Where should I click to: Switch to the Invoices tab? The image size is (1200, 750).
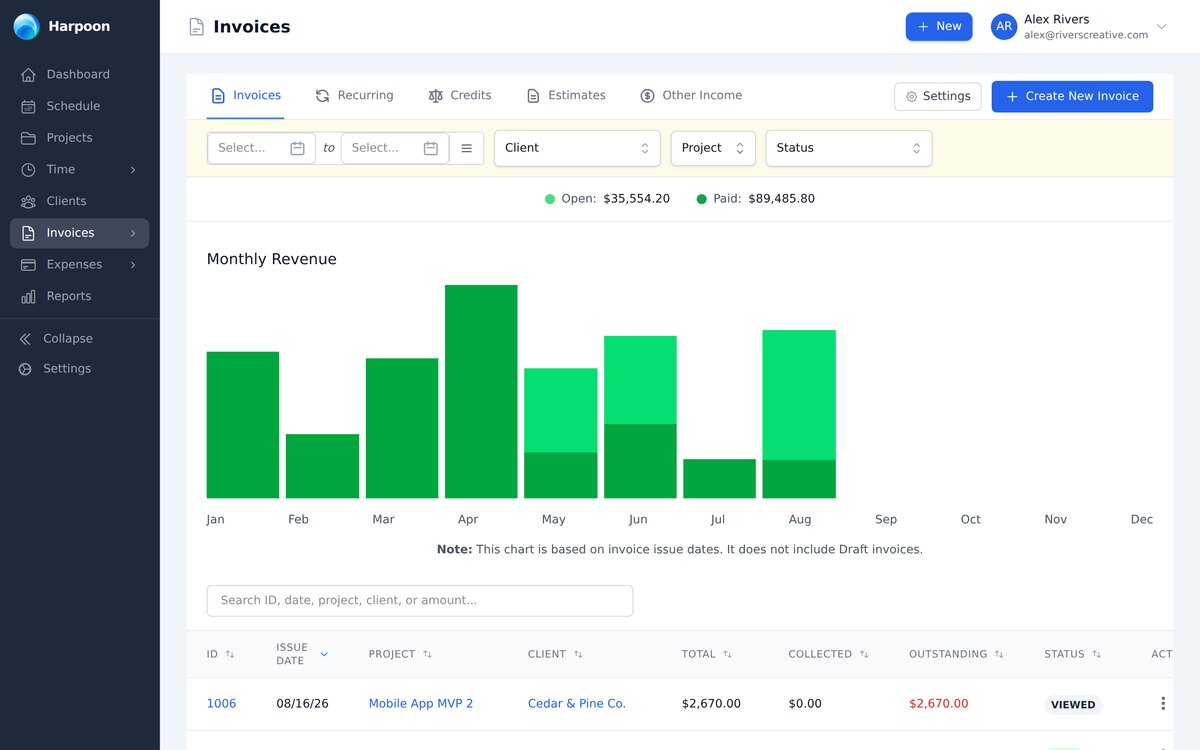(x=246, y=96)
